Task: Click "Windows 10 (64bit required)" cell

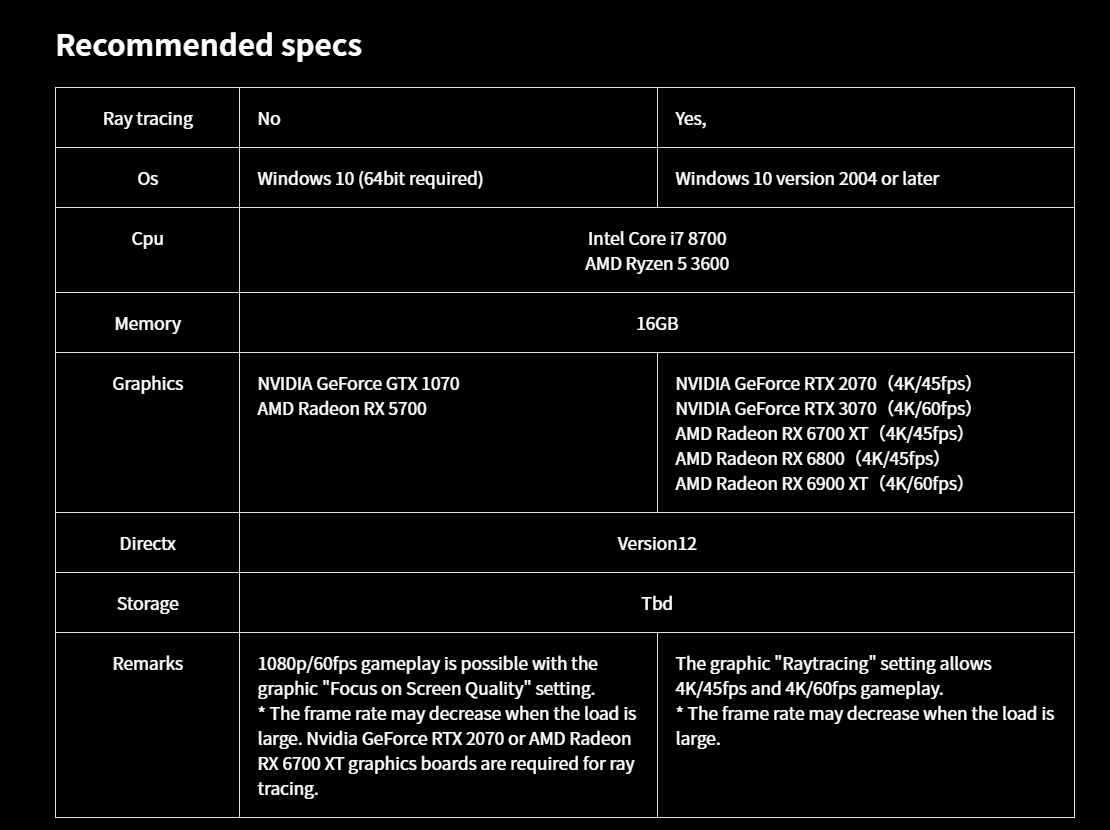Action: click(x=370, y=179)
